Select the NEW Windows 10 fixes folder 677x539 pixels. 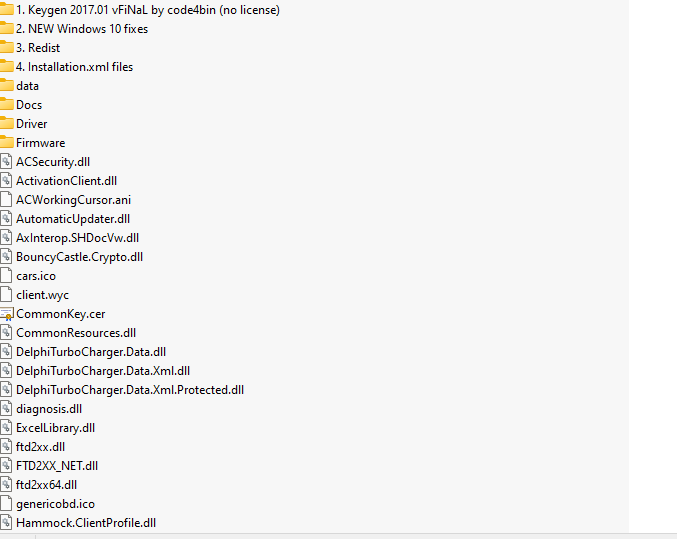tap(82, 29)
